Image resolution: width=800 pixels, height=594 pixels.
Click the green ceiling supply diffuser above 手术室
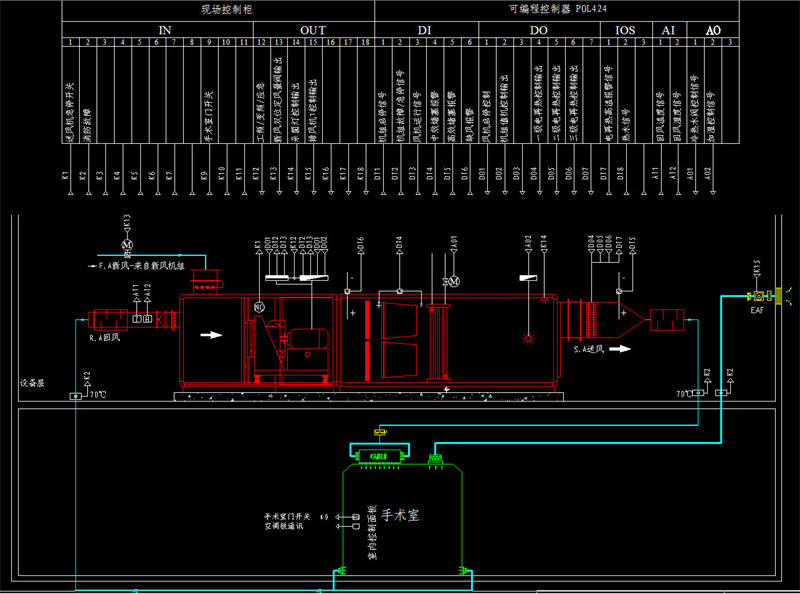click(378, 456)
